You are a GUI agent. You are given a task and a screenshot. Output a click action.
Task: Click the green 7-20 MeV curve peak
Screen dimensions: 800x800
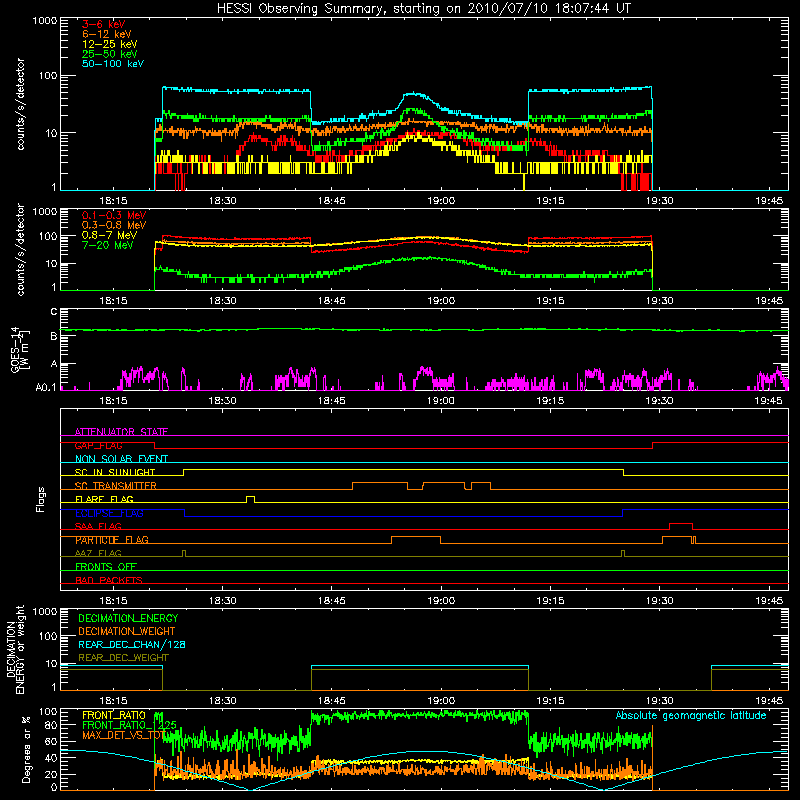point(428,258)
